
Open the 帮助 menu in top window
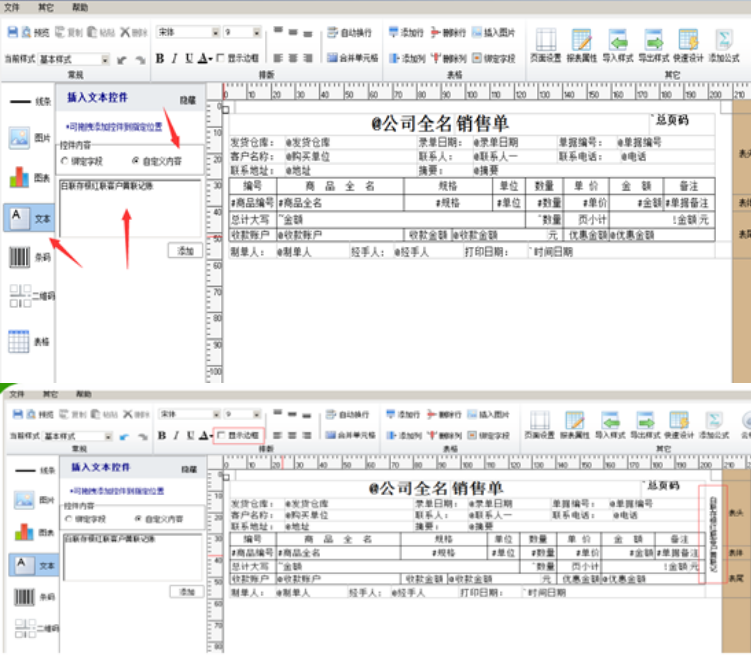(x=80, y=7)
